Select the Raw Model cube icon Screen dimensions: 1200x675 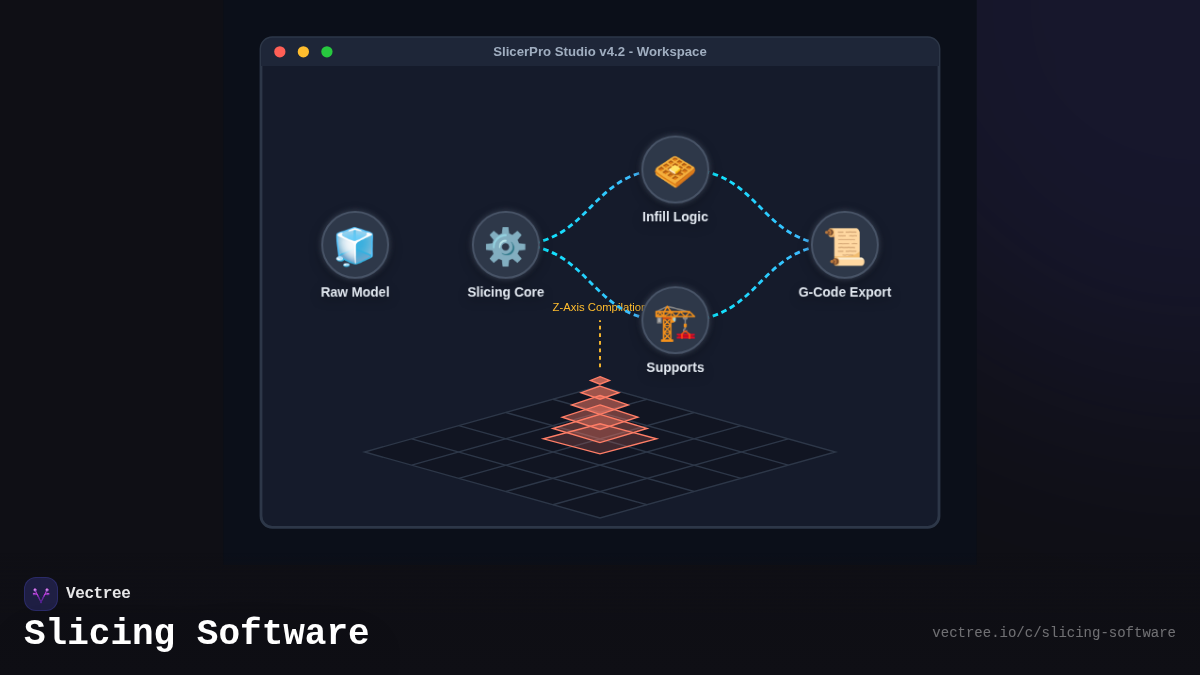point(355,243)
